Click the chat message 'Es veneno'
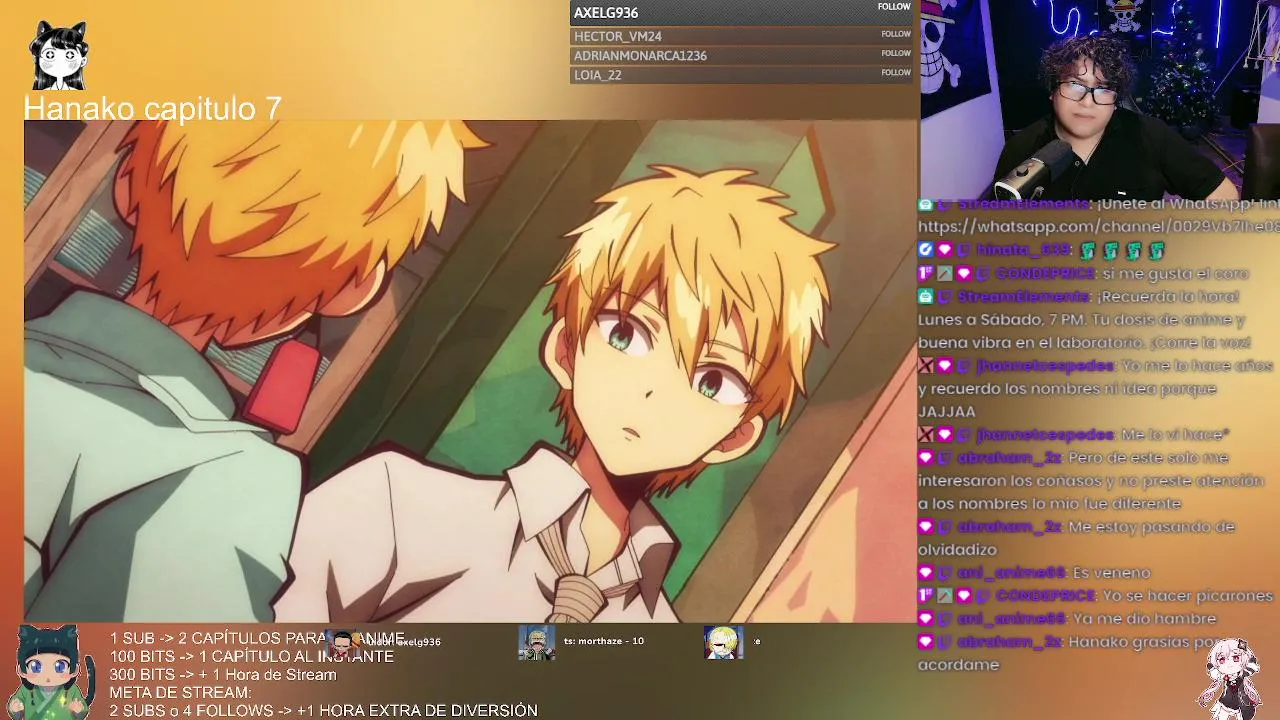 tap(1111, 572)
